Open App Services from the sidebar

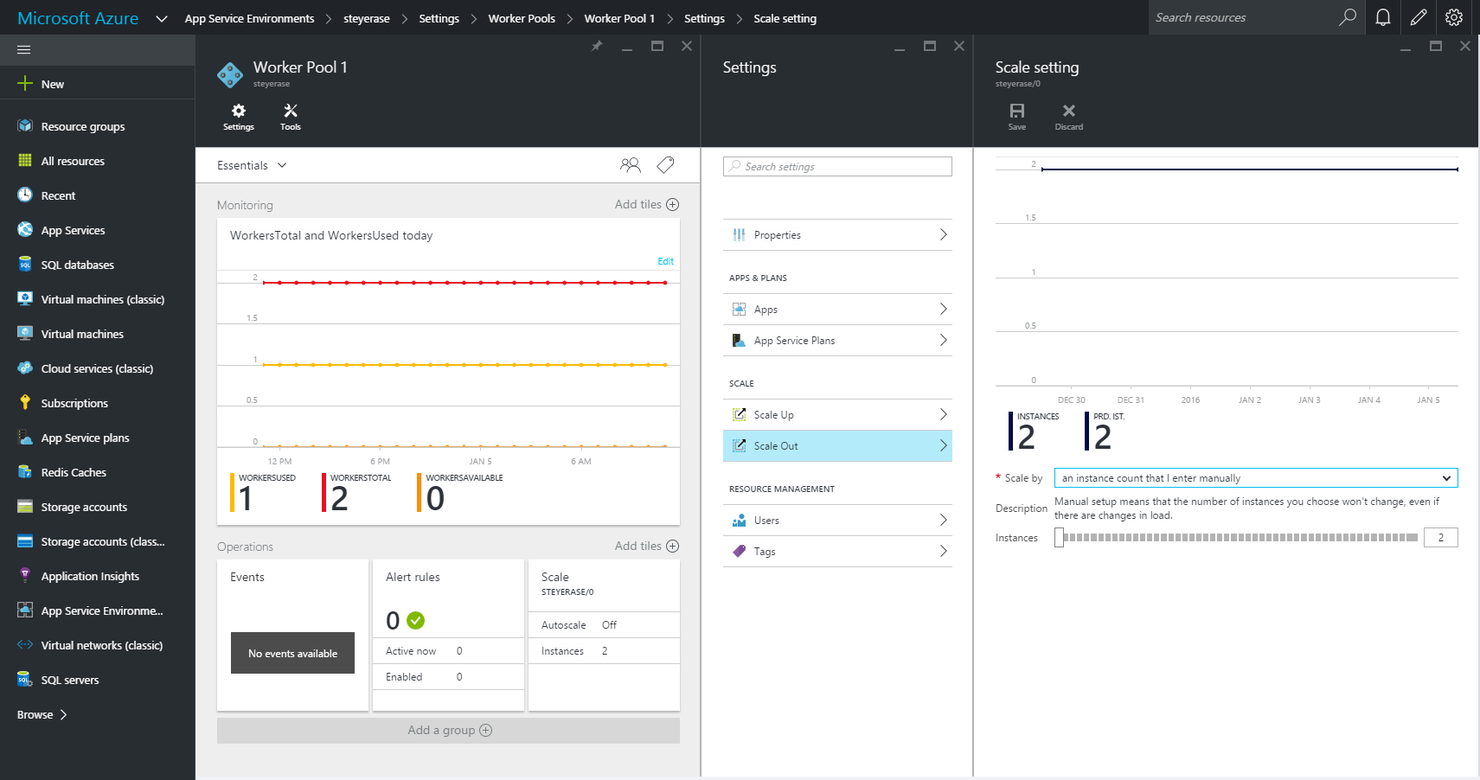point(74,229)
